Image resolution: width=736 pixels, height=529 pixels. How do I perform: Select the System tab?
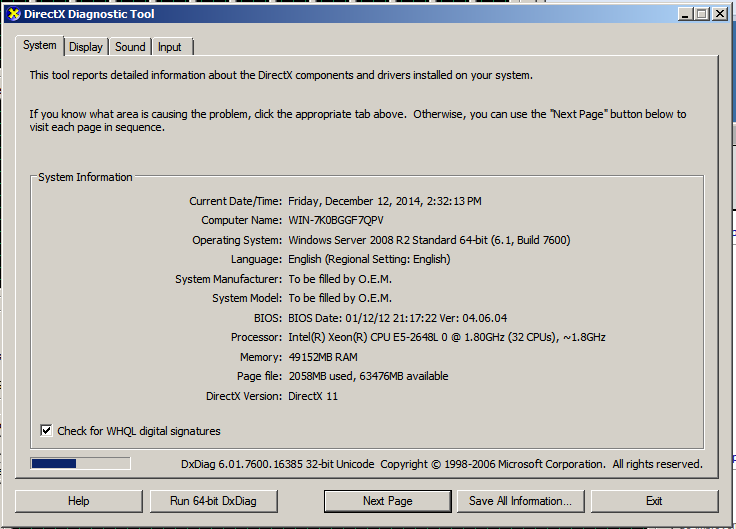pos(40,46)
